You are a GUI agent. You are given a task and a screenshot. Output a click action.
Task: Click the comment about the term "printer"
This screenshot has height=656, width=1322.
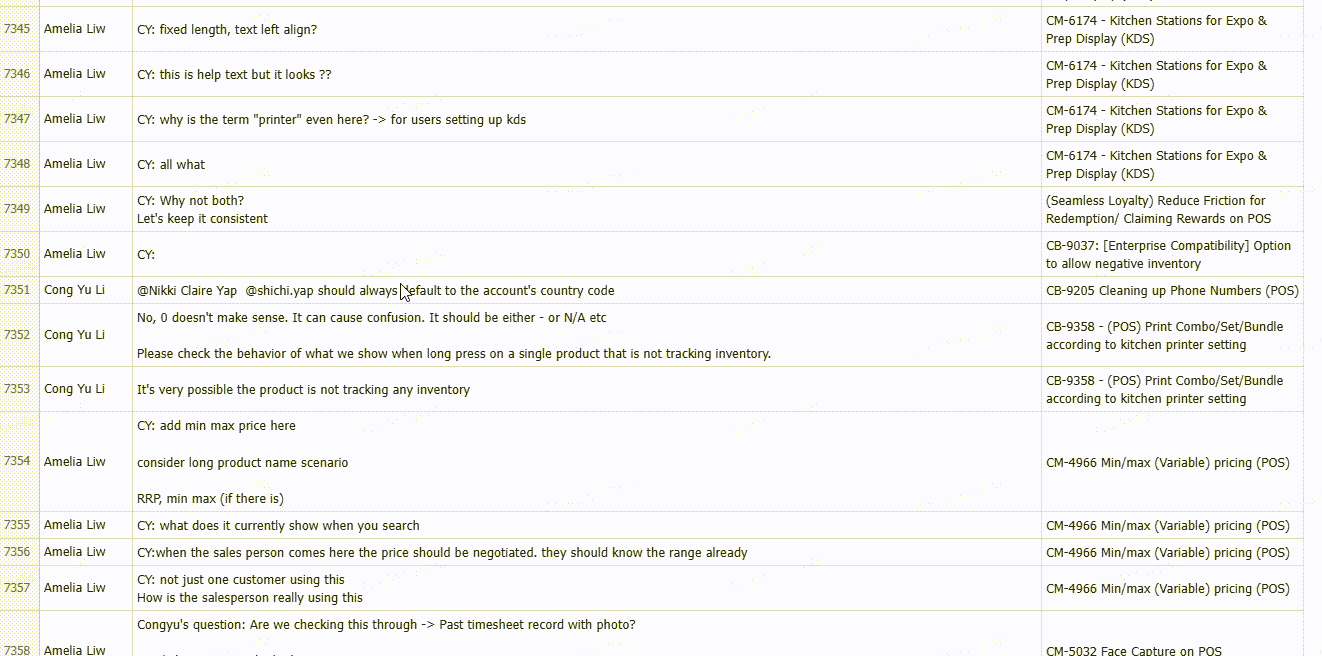(x=331, y=119)
